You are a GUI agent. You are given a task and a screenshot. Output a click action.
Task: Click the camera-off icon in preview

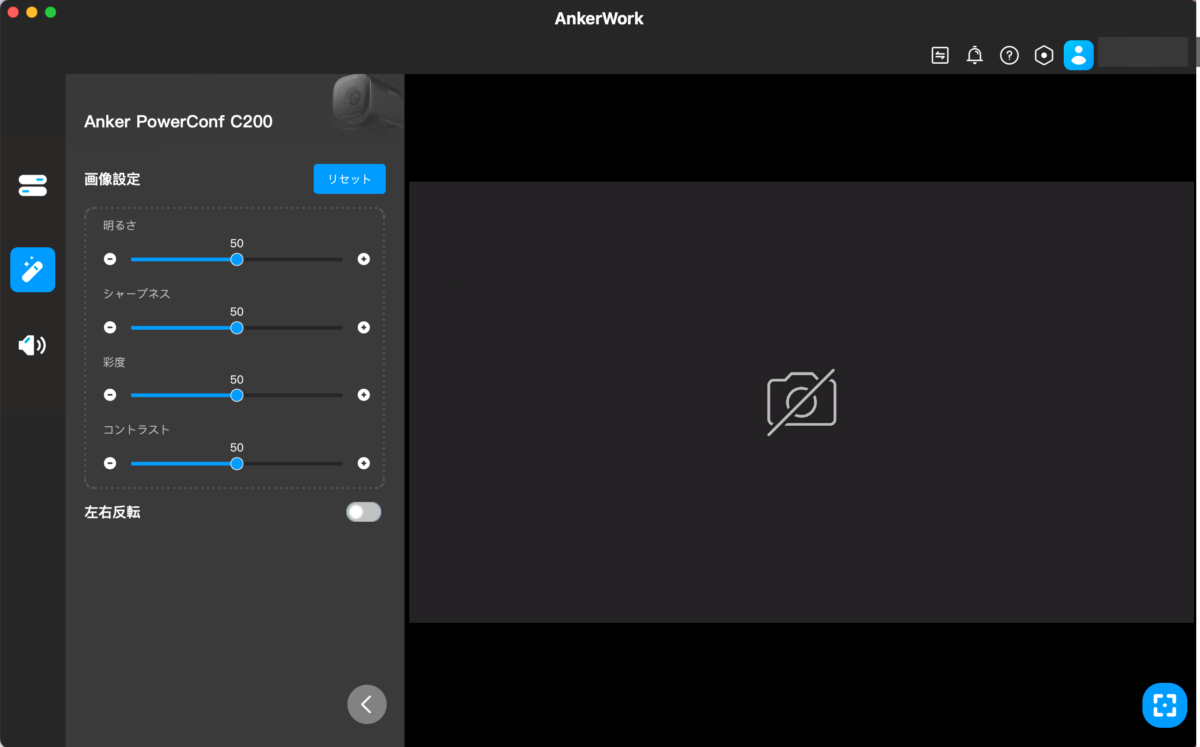click(x=801, y=402)
